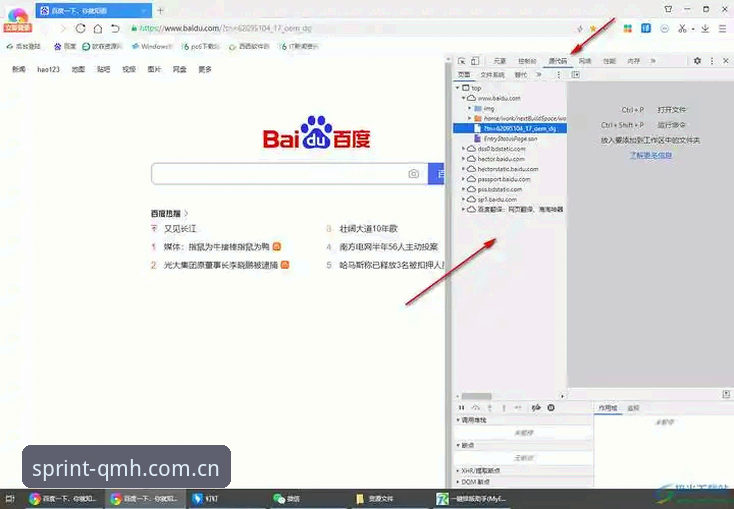Open the hao123 link on Baidu page

click(x=49, y=69)
